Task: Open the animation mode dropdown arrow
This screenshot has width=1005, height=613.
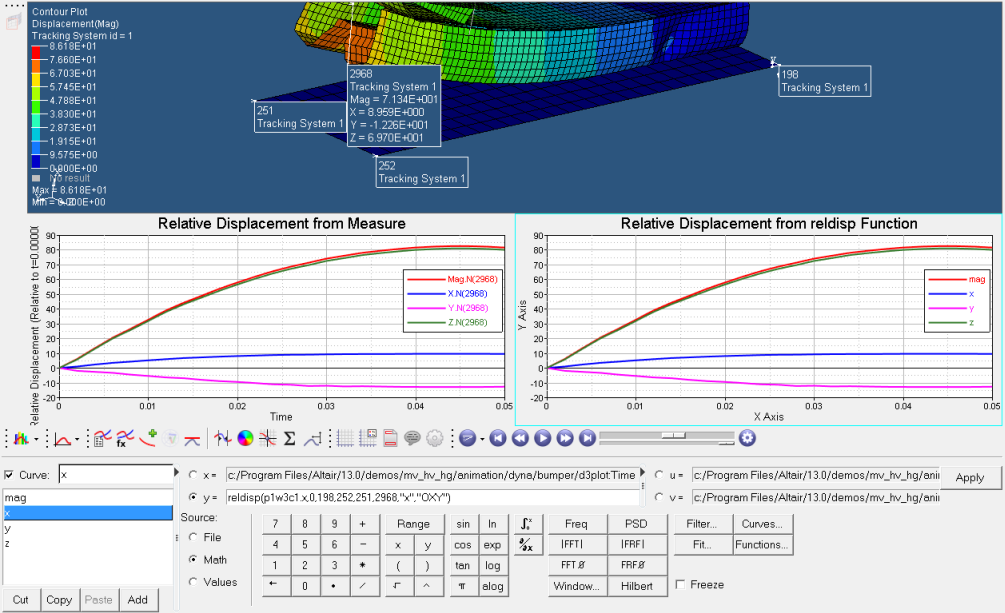Action: pyautogui.click(x=482, y=439)
